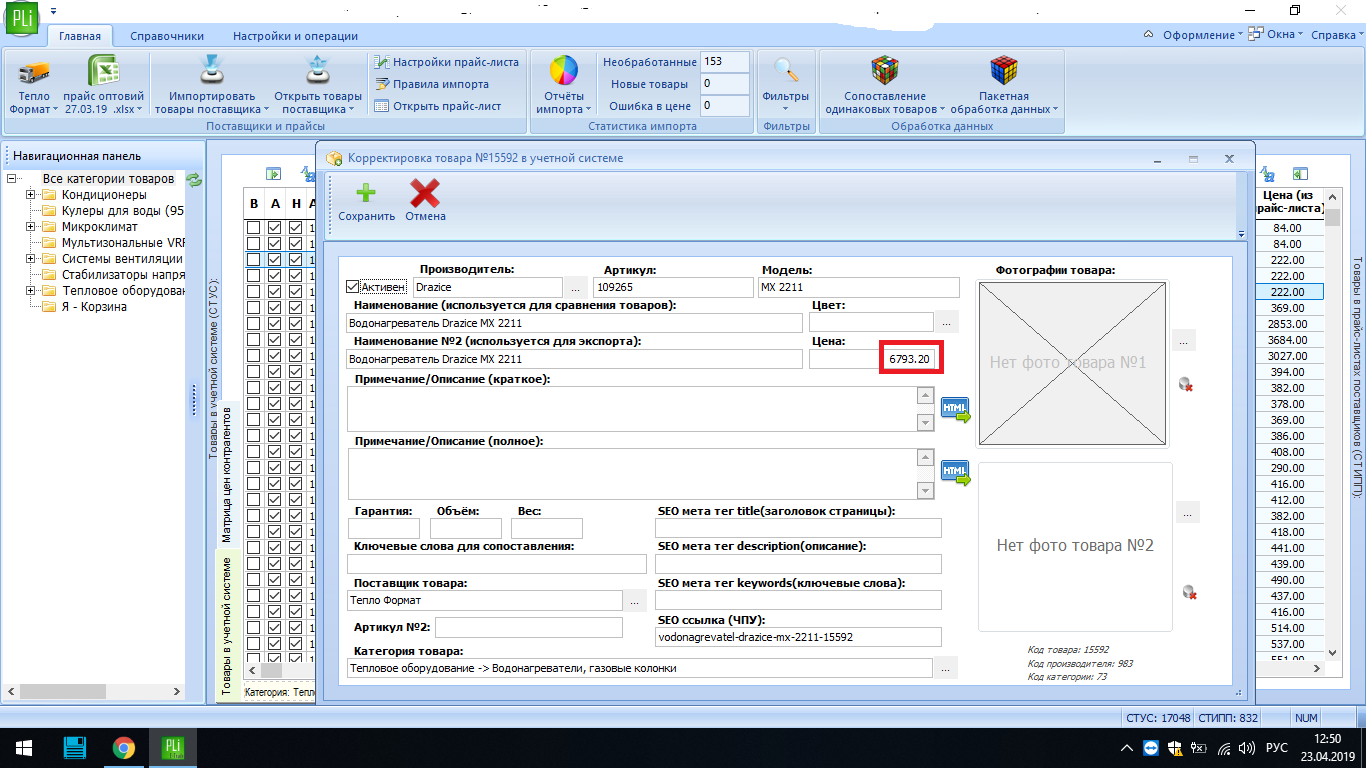This screenshot has width=1366, height=768.
Task: Select the Нет фото товара №1 placeholder
Action: 1072,362
